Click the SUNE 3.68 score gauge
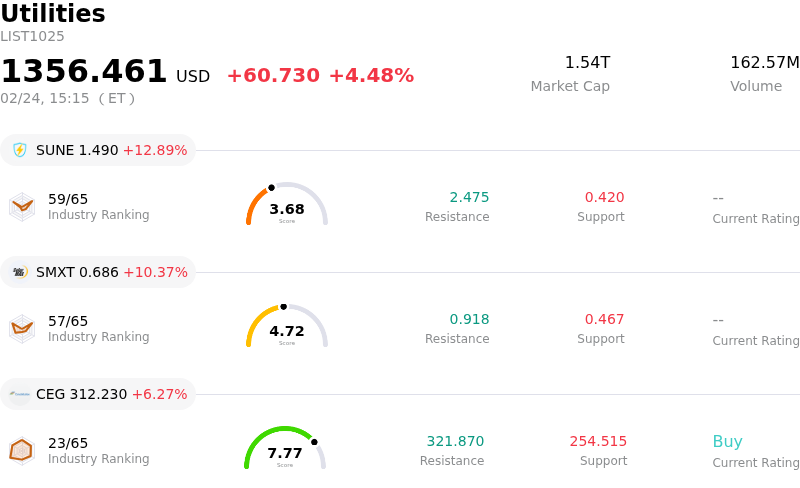 (x=287, y=205)
